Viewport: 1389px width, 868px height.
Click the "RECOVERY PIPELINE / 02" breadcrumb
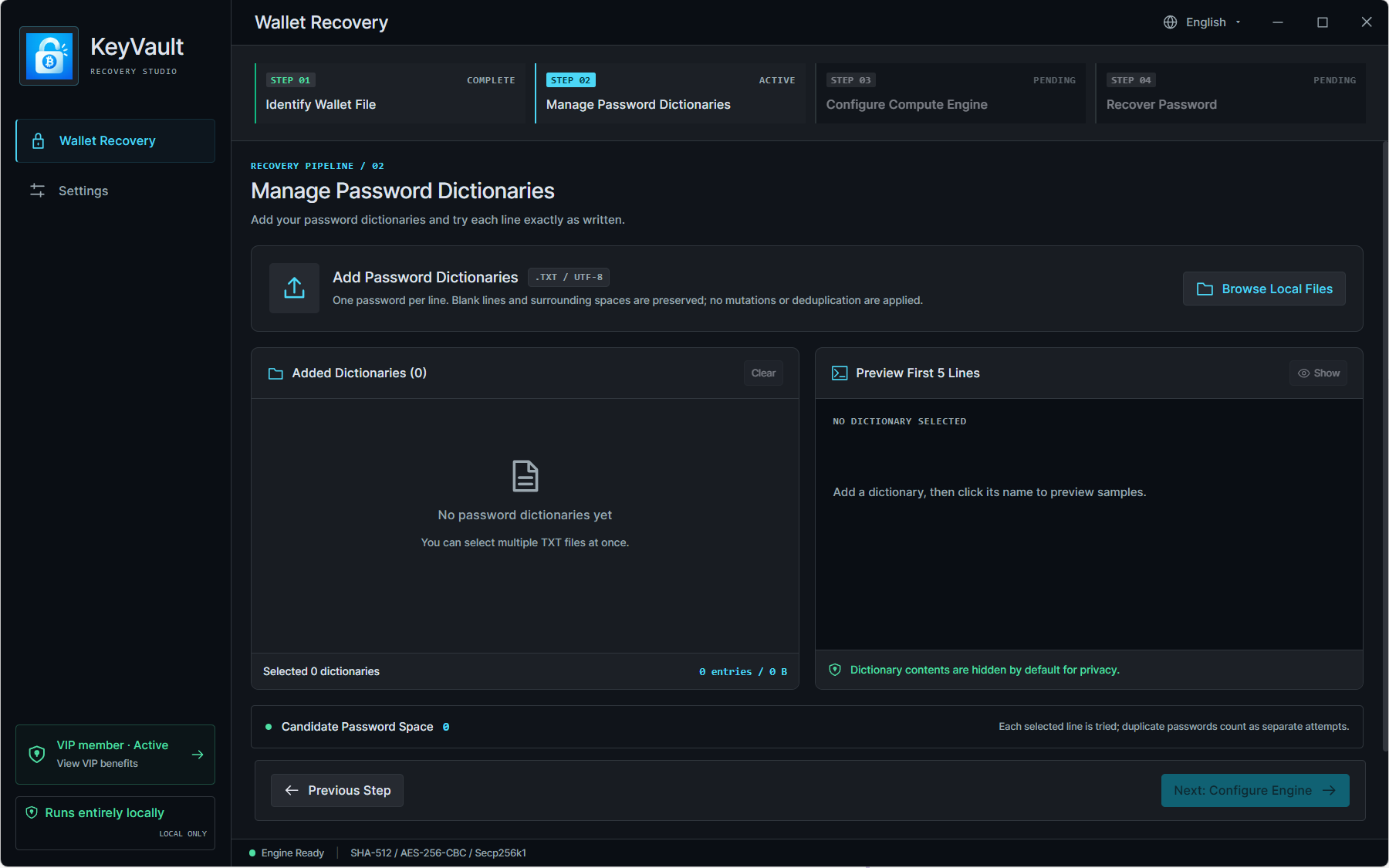[317, 166]
